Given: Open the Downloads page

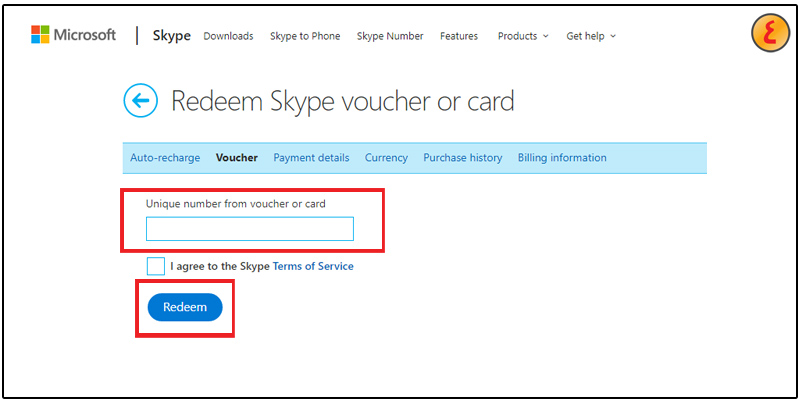Looking at the screenshot, I should point(228,36).
